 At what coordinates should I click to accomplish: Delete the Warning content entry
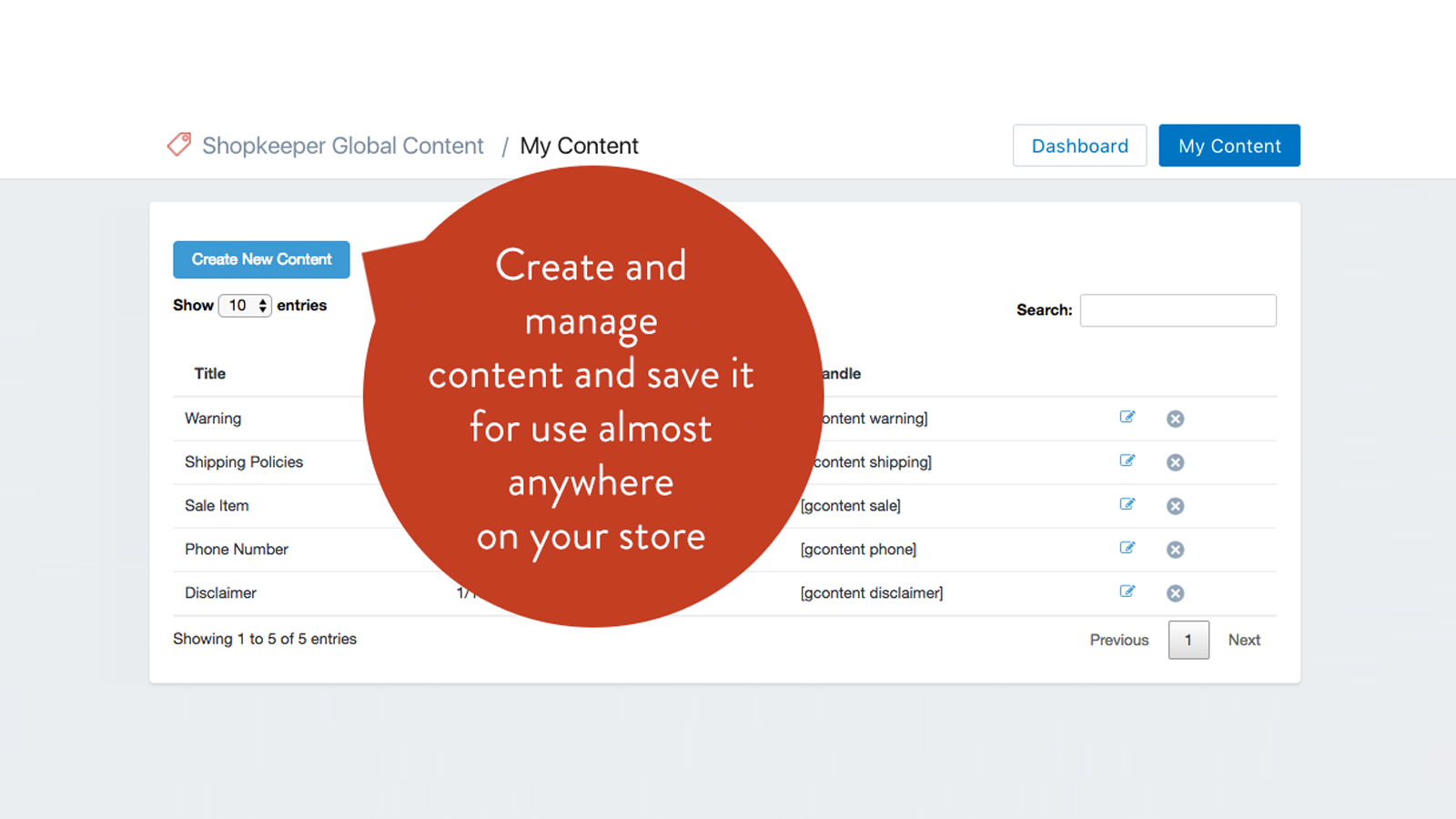coord(1175,419)
